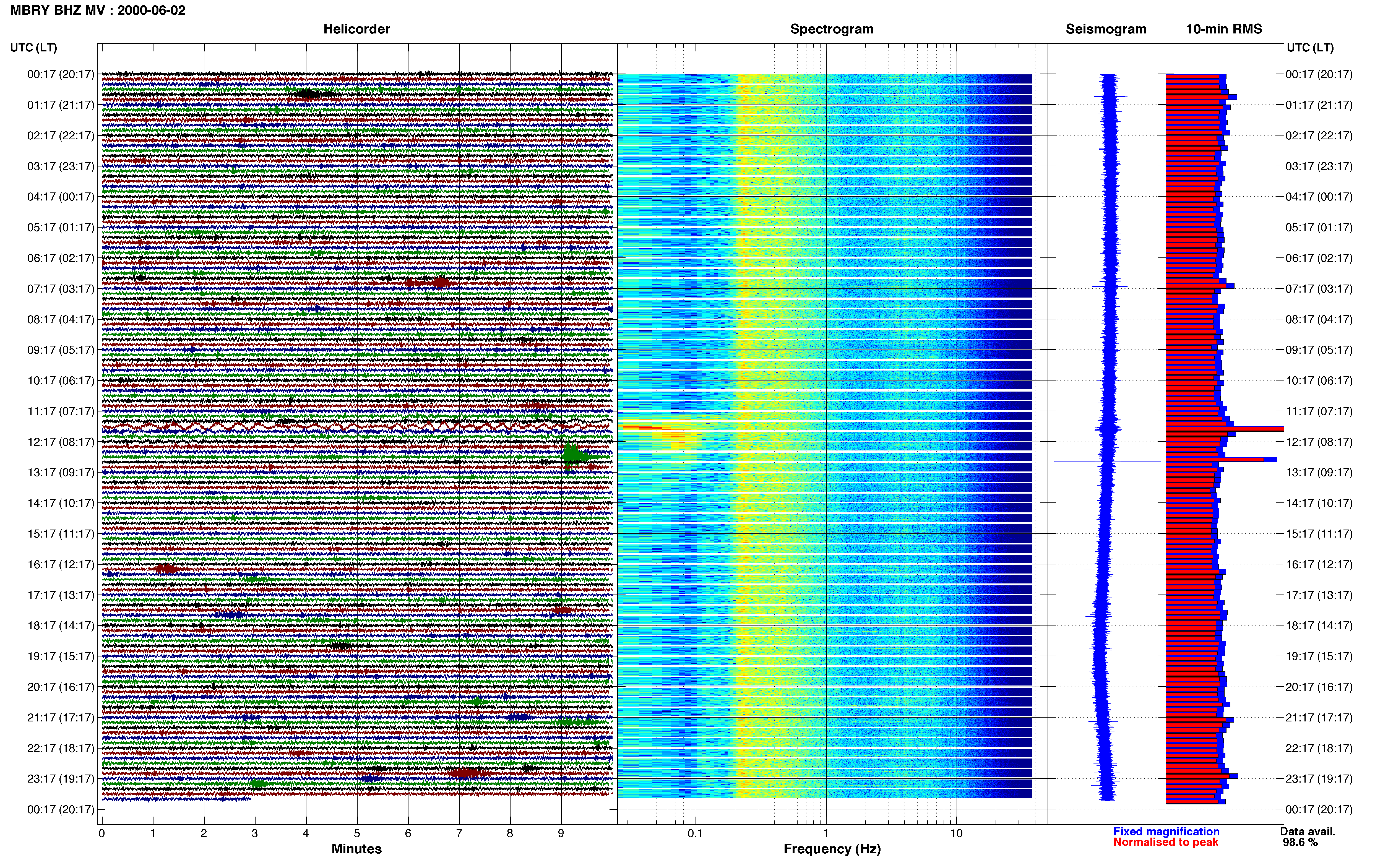This screenshot has width=1388, height=868.
Task: Click the Data avail. label
Action: 1308,832
